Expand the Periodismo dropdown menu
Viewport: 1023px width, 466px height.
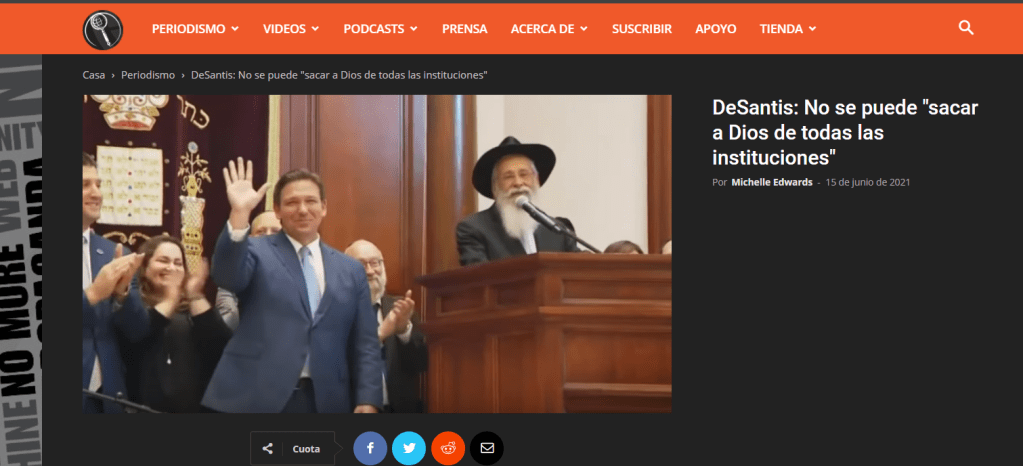195,29
